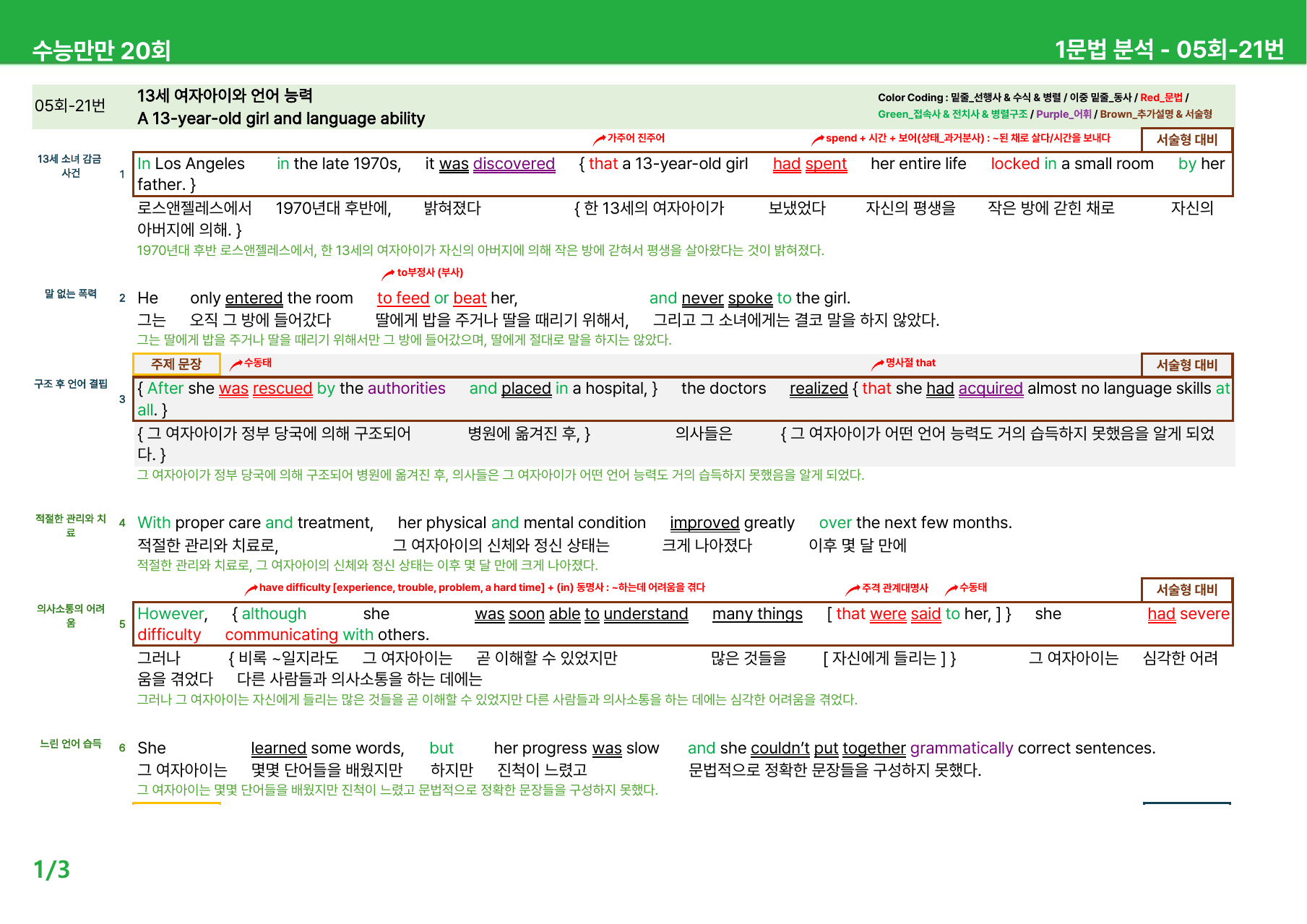Click the "Green_접속사 & 전치사 & 병렬구조" legend entry
Viewport: 1307px width, 924px height.
952,114
